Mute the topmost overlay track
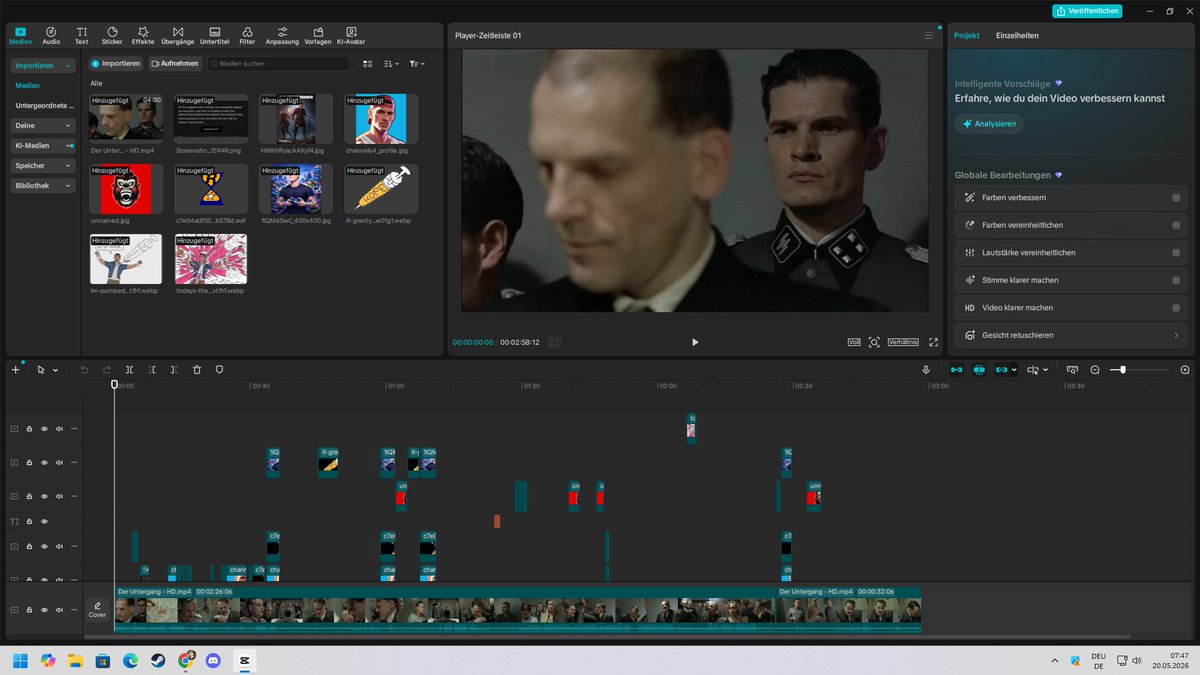This screenshot has width=1200, height=675. pos(59,428)
